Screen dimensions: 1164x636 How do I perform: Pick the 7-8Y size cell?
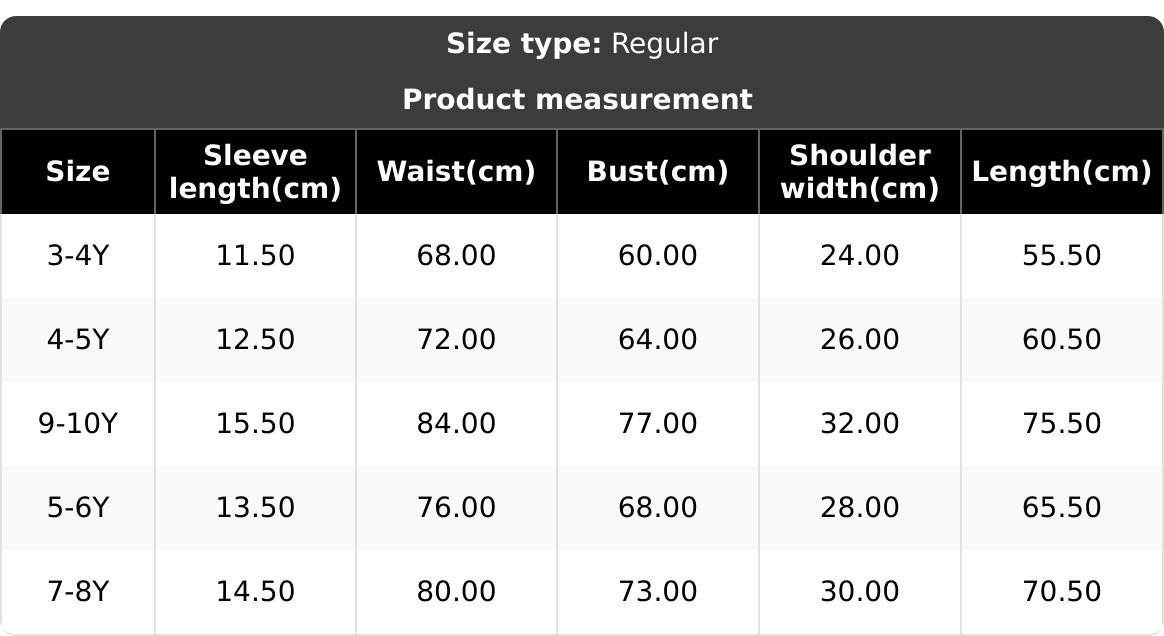coord(77,592)
